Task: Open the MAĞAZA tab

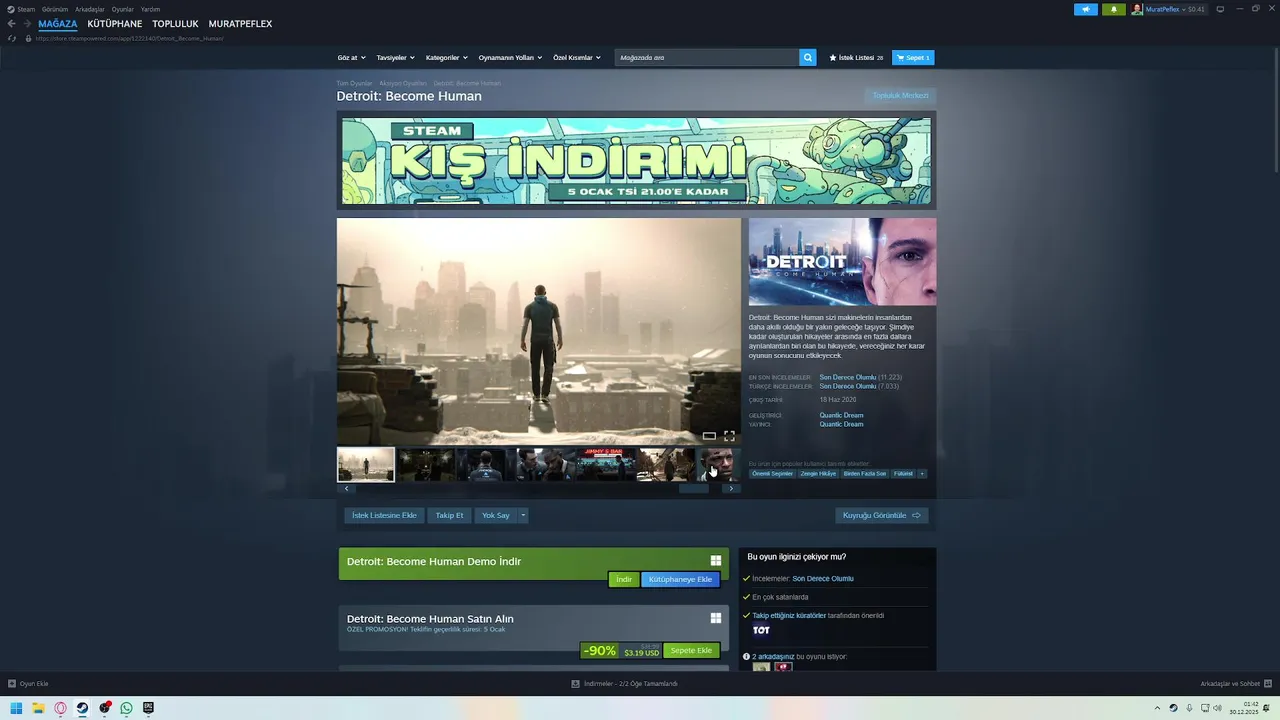Action: click(58, 24)
